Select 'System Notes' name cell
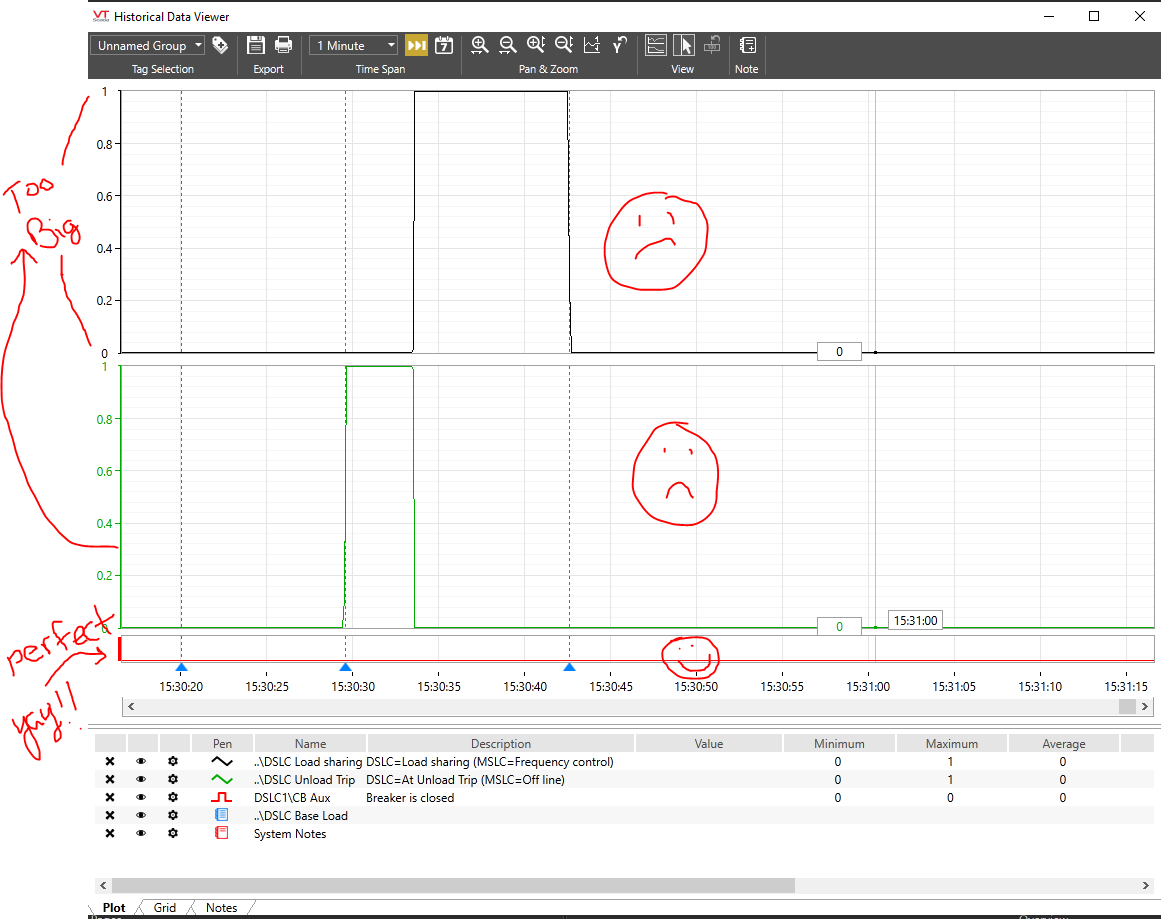The image size is (1161, 919). pyautogui.click(x=290, y=834)
